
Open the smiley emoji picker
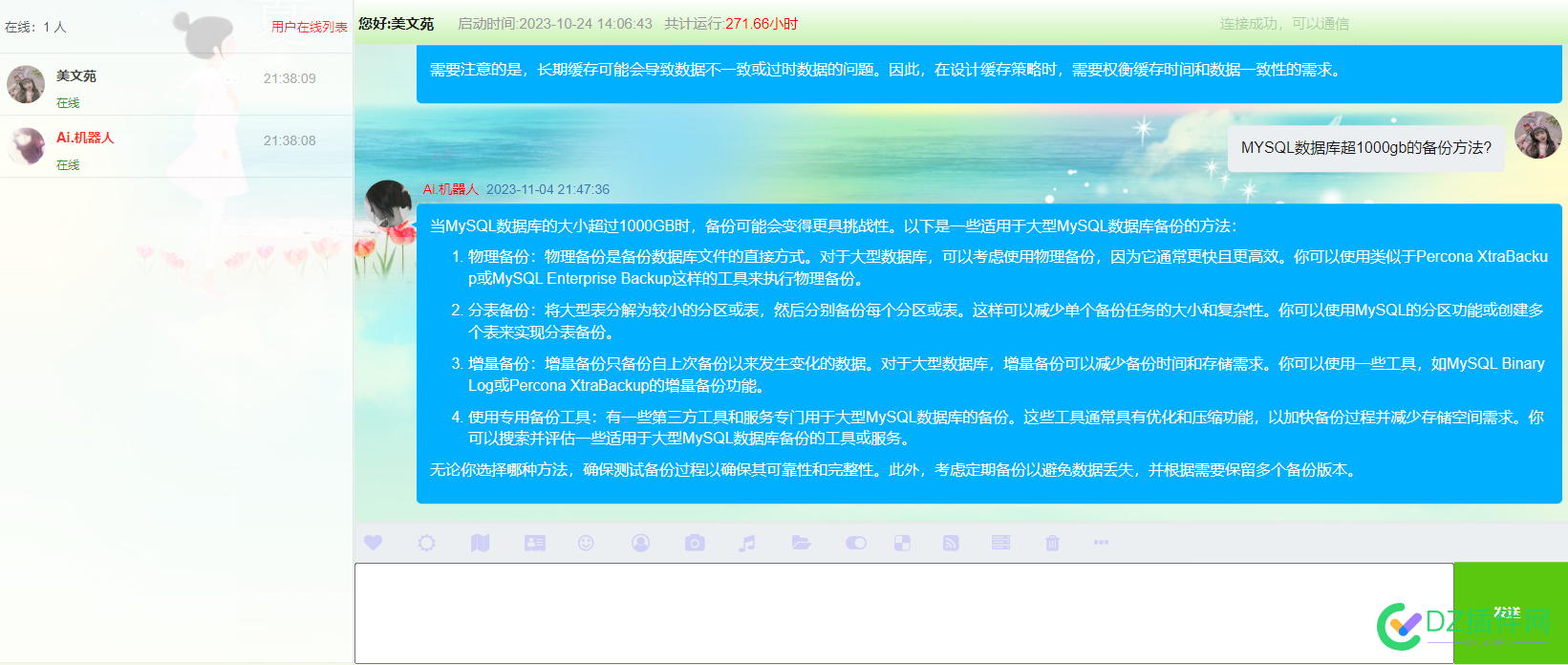586,543
